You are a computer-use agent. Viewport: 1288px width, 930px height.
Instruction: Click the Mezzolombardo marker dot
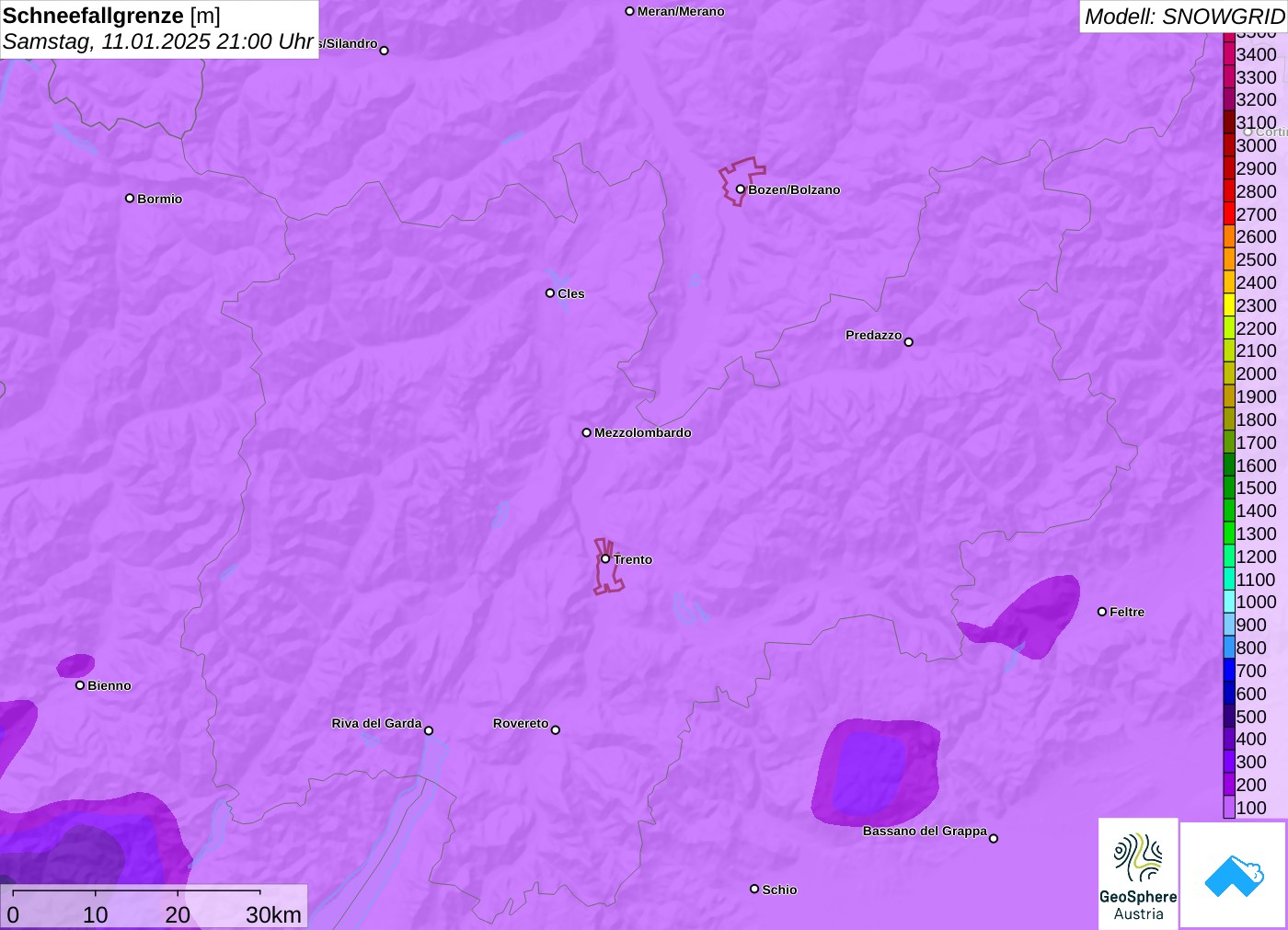587,432
